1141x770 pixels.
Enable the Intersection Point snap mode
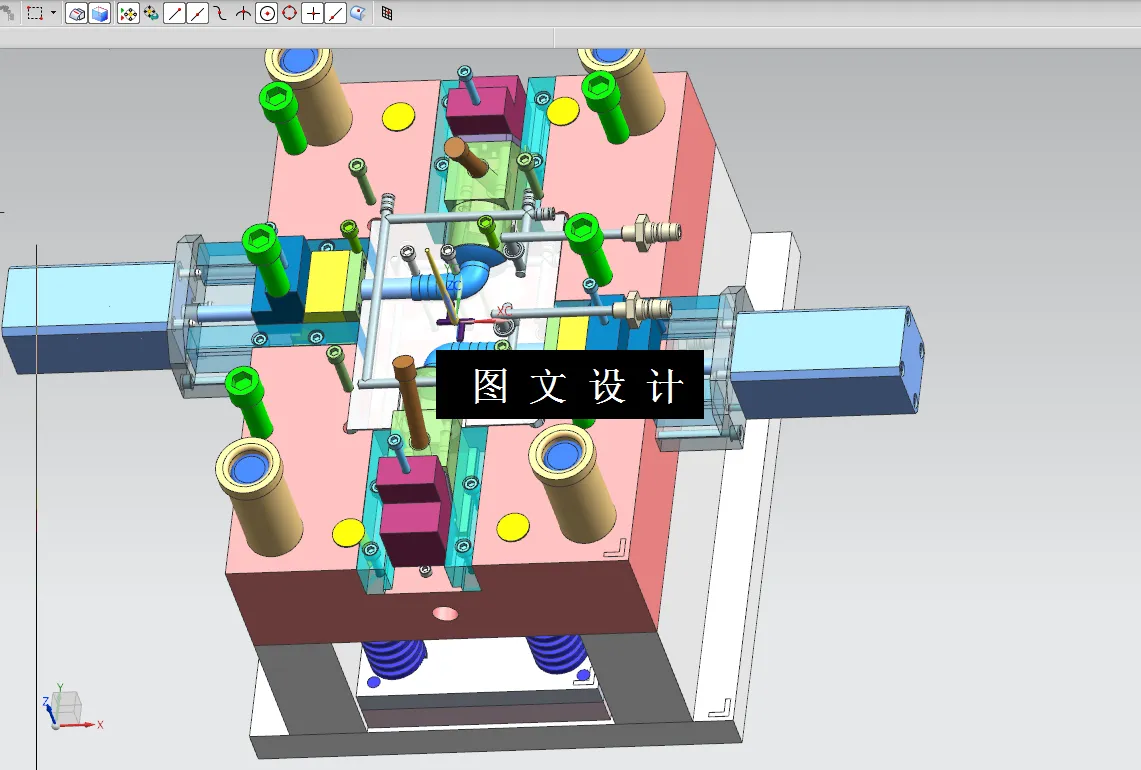(241, 13)
